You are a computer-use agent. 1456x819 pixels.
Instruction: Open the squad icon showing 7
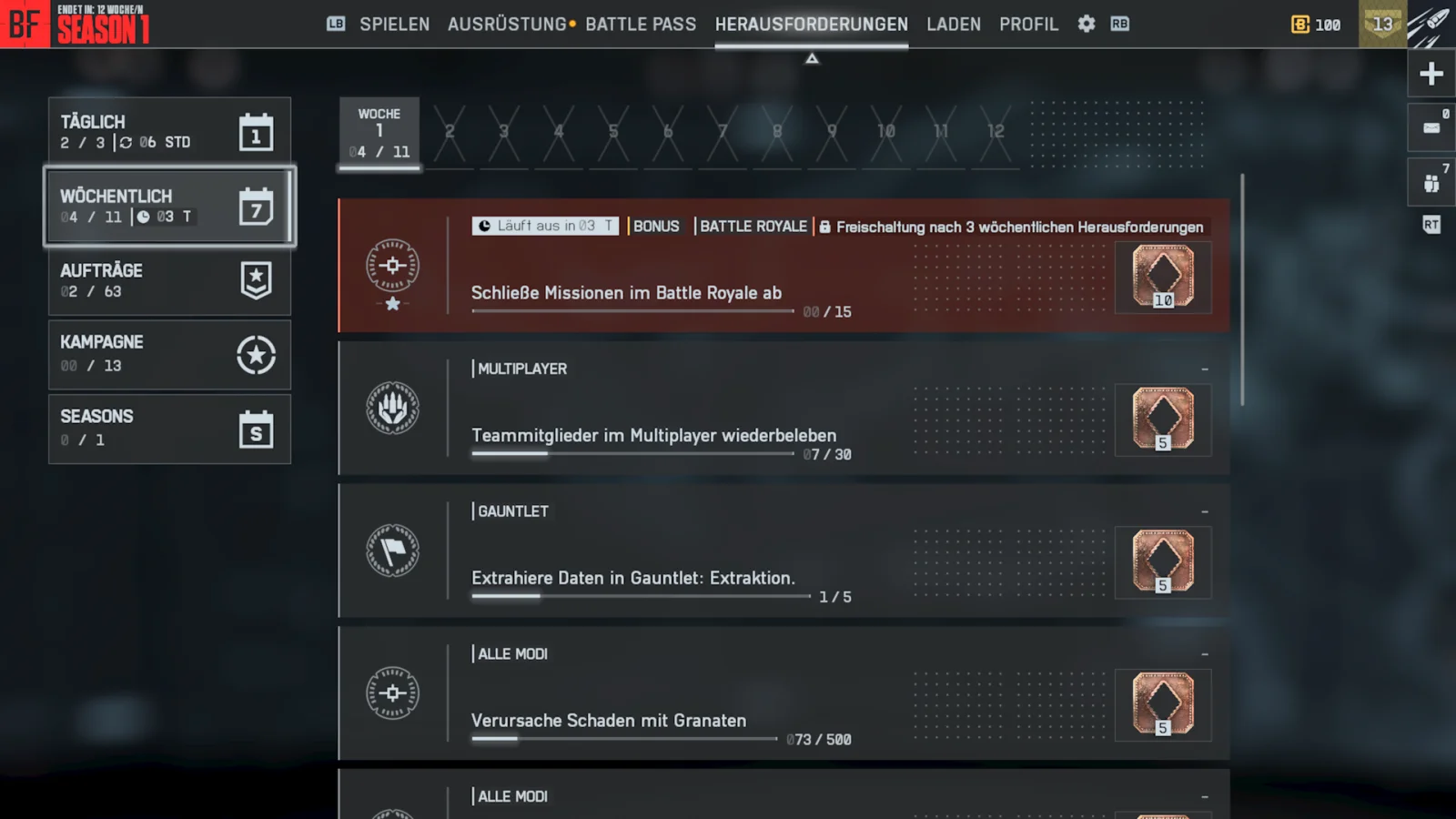(x=1431, y=182)
